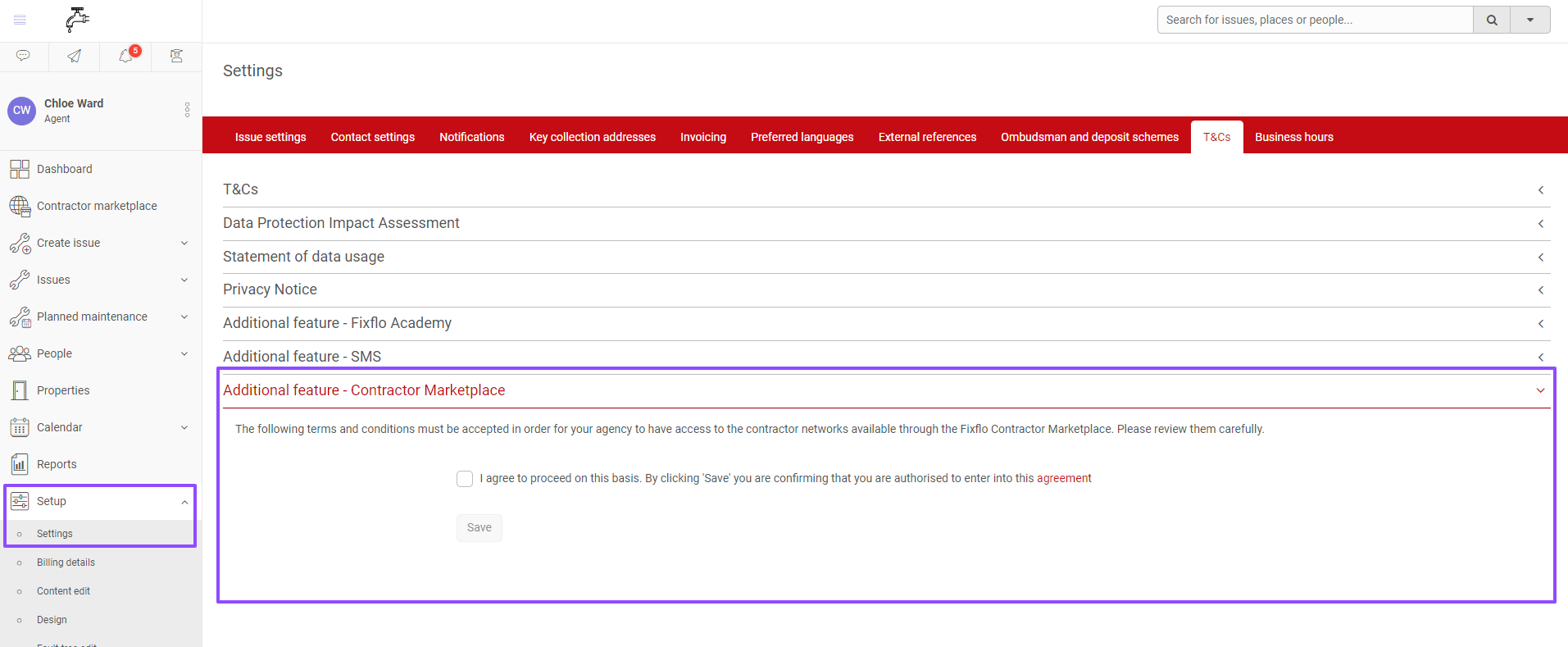This screenshot has width=1568, height=647.
Task: Click the Save button
Action: click(x=479, y=528)
